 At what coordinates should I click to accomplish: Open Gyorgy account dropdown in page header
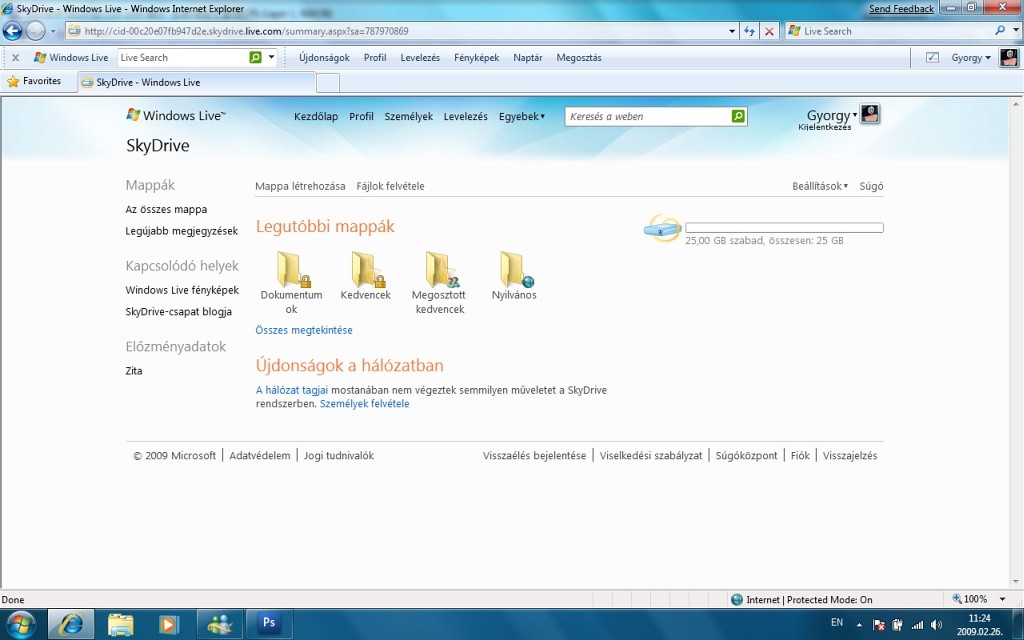(831, 115)
